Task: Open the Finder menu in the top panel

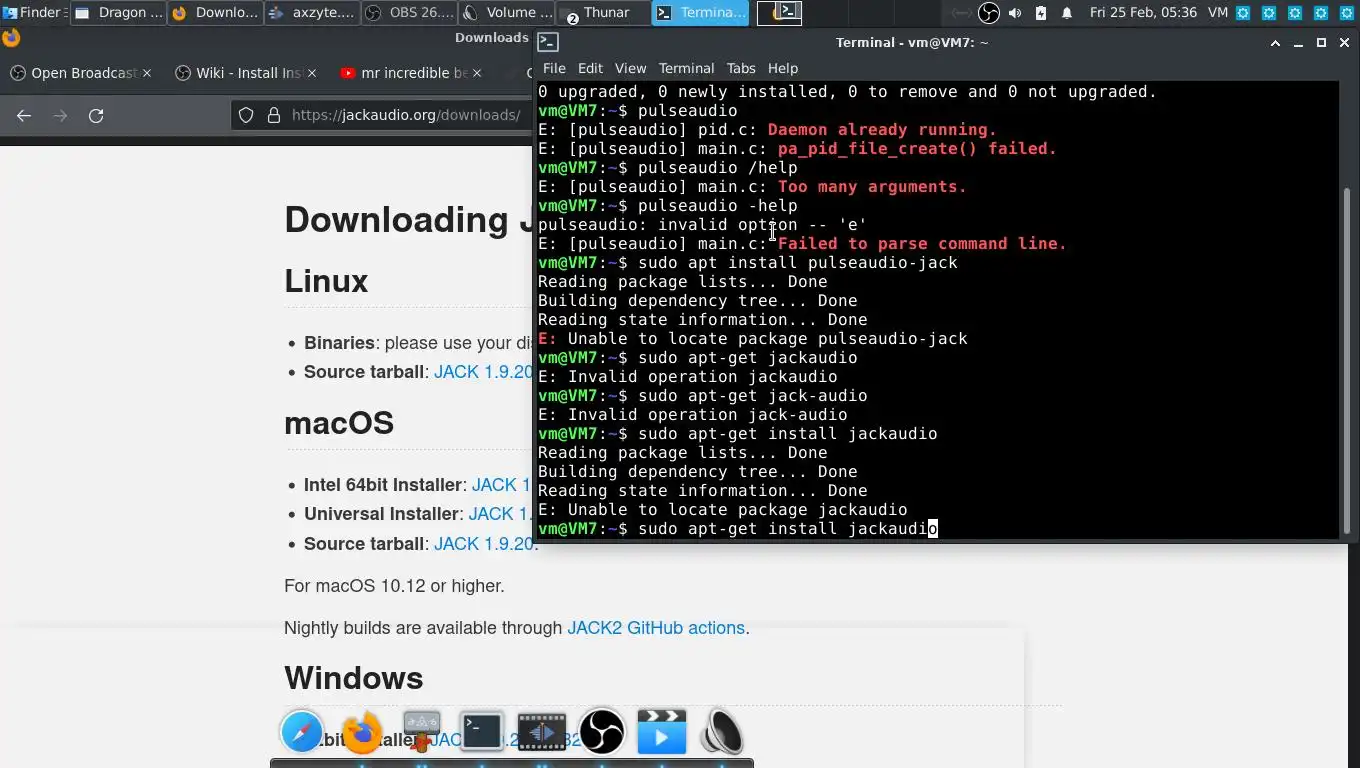Action: point(34,13)
